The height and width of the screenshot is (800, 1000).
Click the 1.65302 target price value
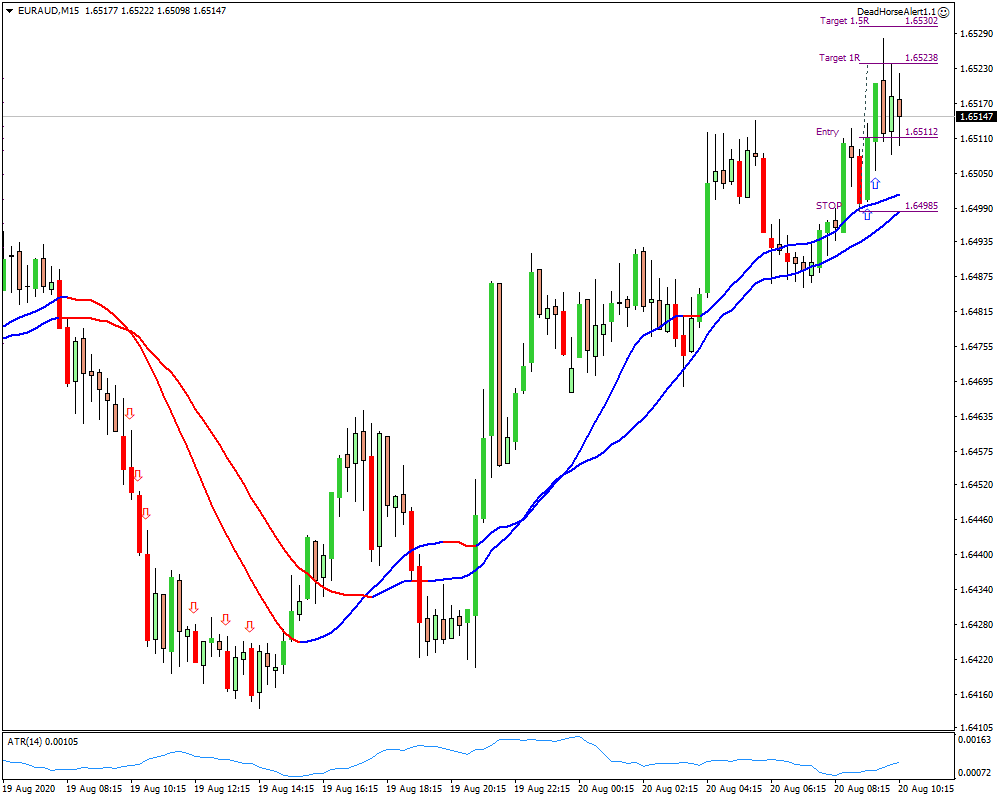coord(922,21)
